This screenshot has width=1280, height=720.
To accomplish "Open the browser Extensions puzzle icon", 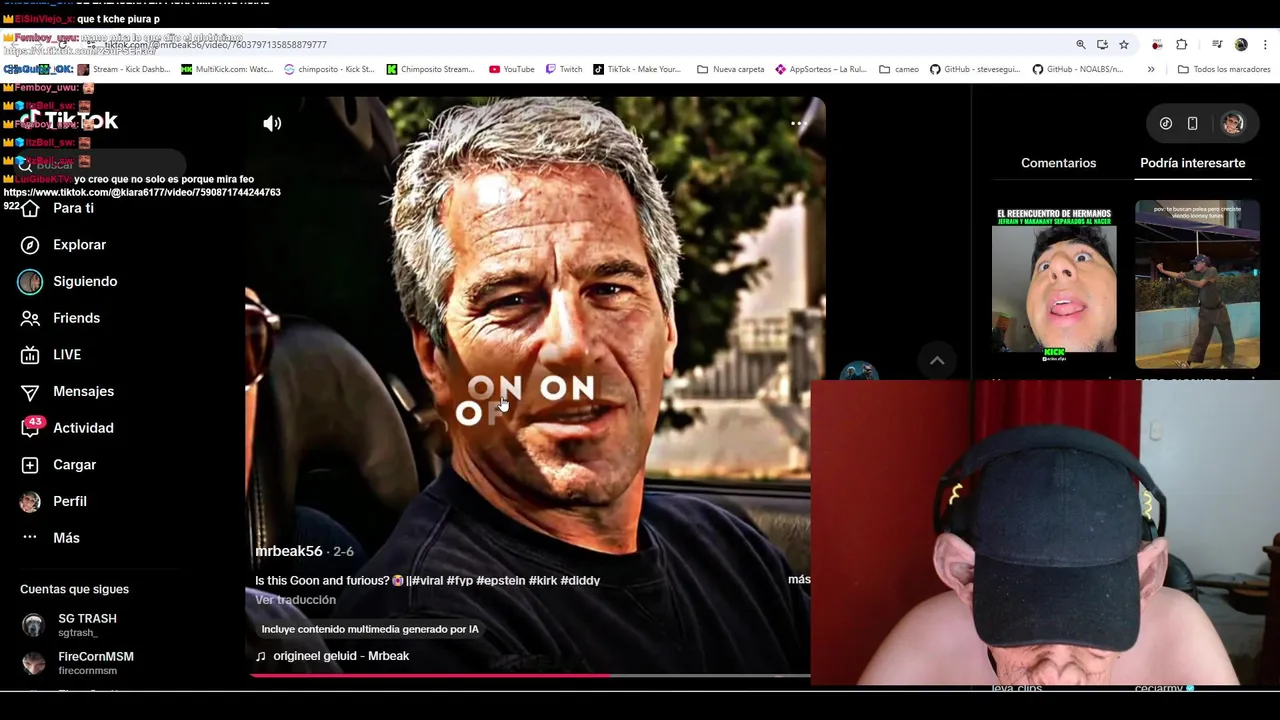I will point(1181,45).
